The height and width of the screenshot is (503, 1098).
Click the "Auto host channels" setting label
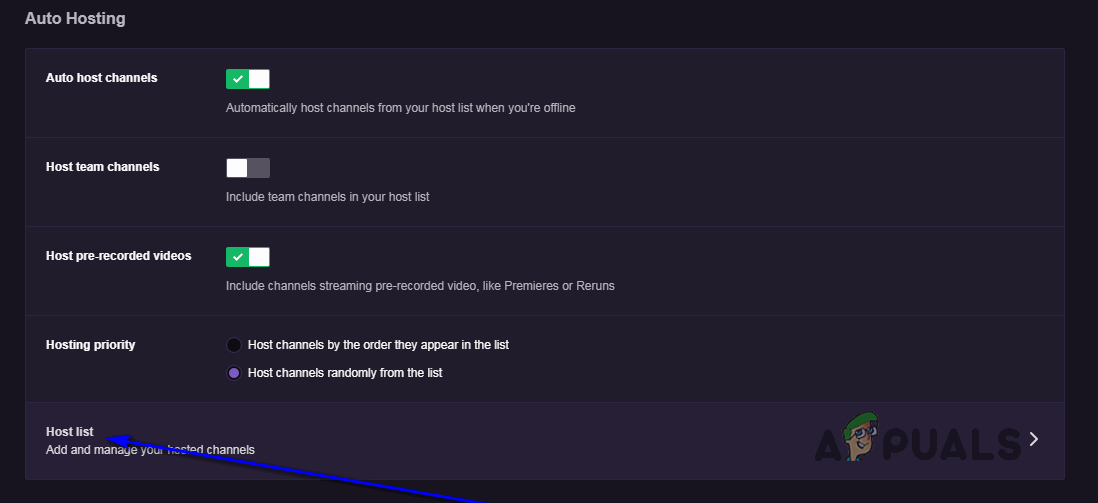click(101, 78)
